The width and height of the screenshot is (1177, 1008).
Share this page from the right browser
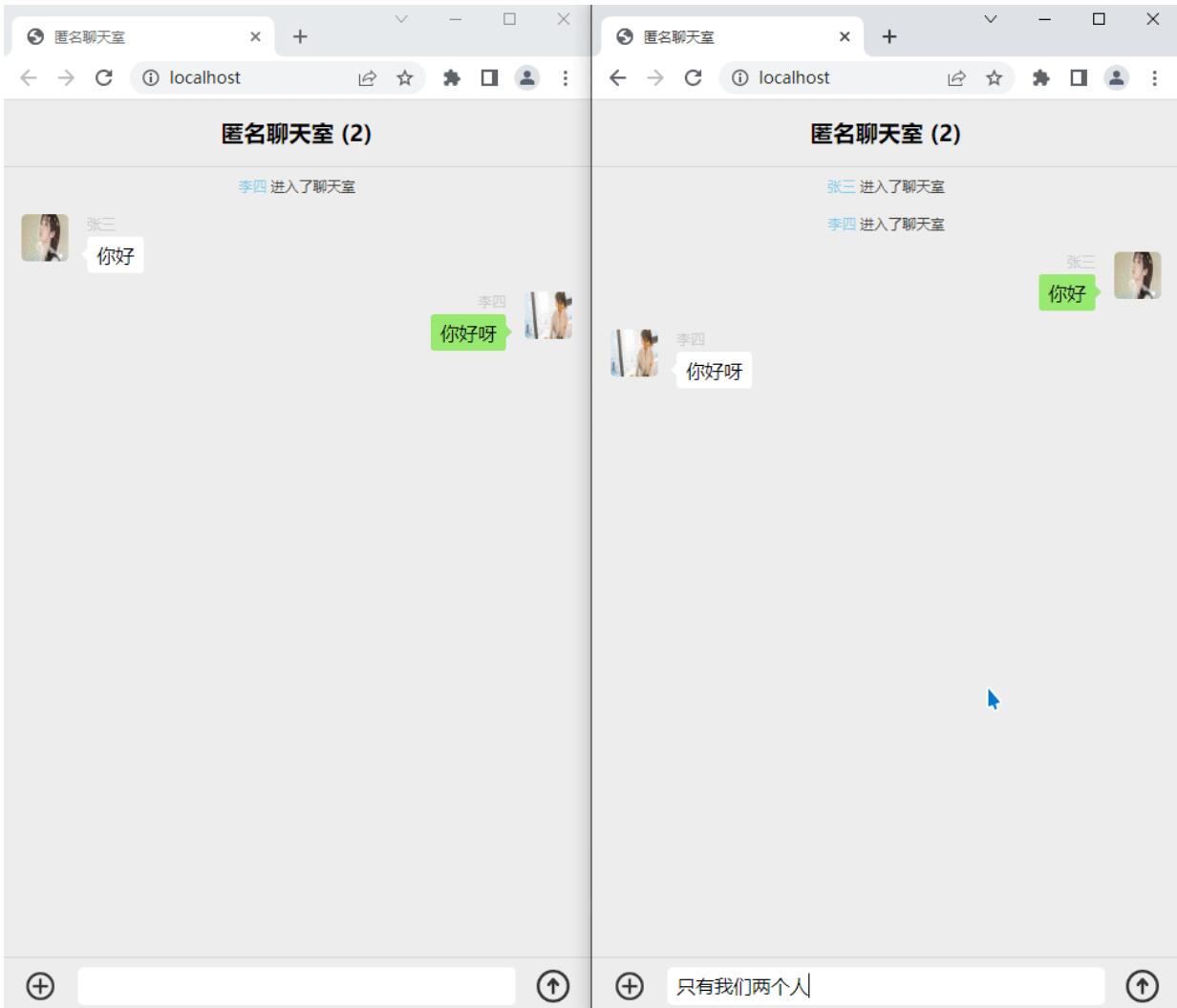click(x=956, y=78)
